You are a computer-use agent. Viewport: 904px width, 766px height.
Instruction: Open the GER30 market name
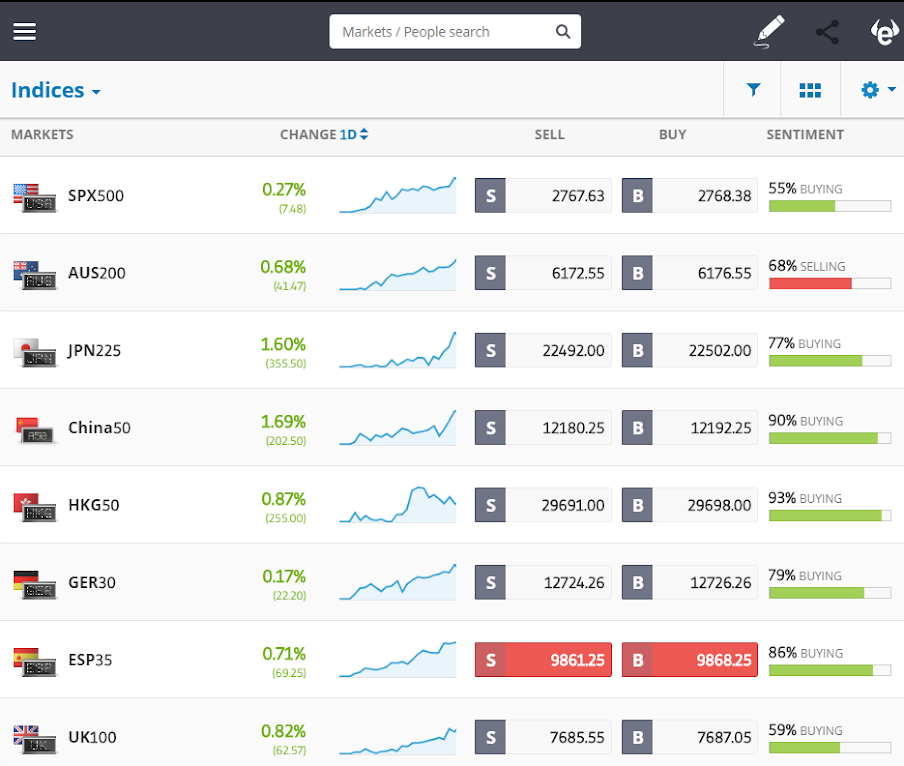tap(92, 583)
